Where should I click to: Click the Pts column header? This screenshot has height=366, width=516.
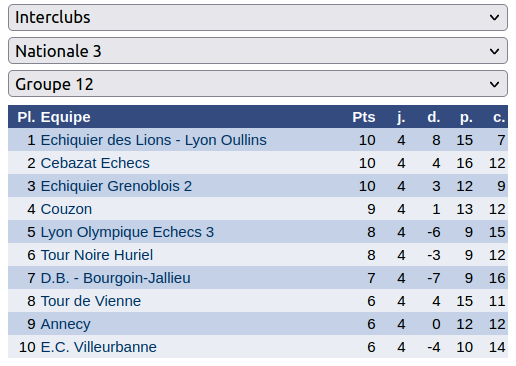coord(364,117)
